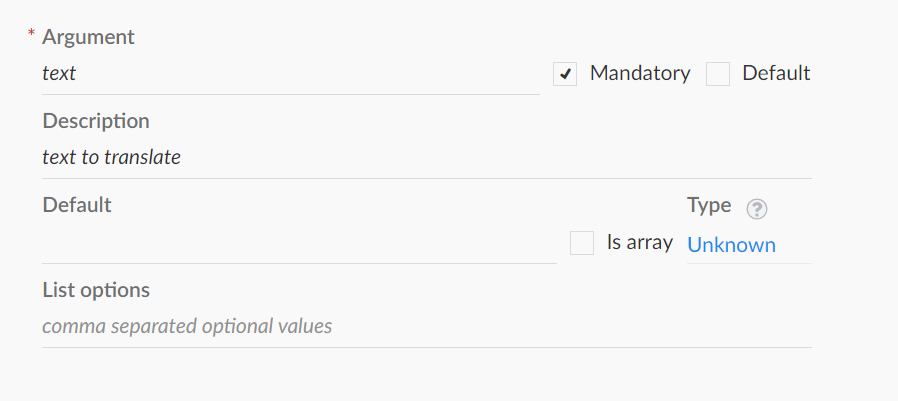Click the Description heading label

(96, 121)
